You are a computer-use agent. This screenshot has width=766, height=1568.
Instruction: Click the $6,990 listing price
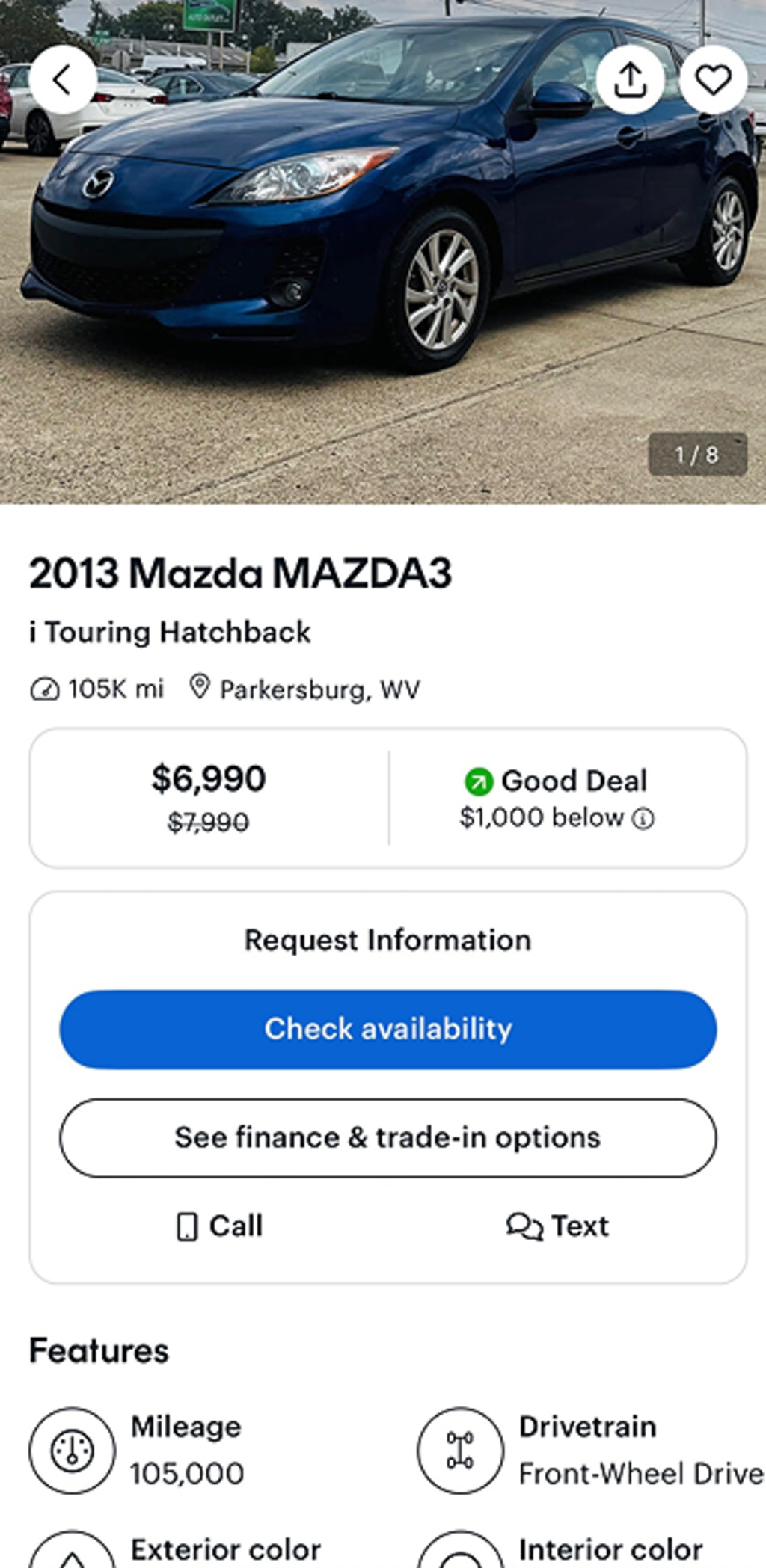pyautogui.click(x=209, y=778)
